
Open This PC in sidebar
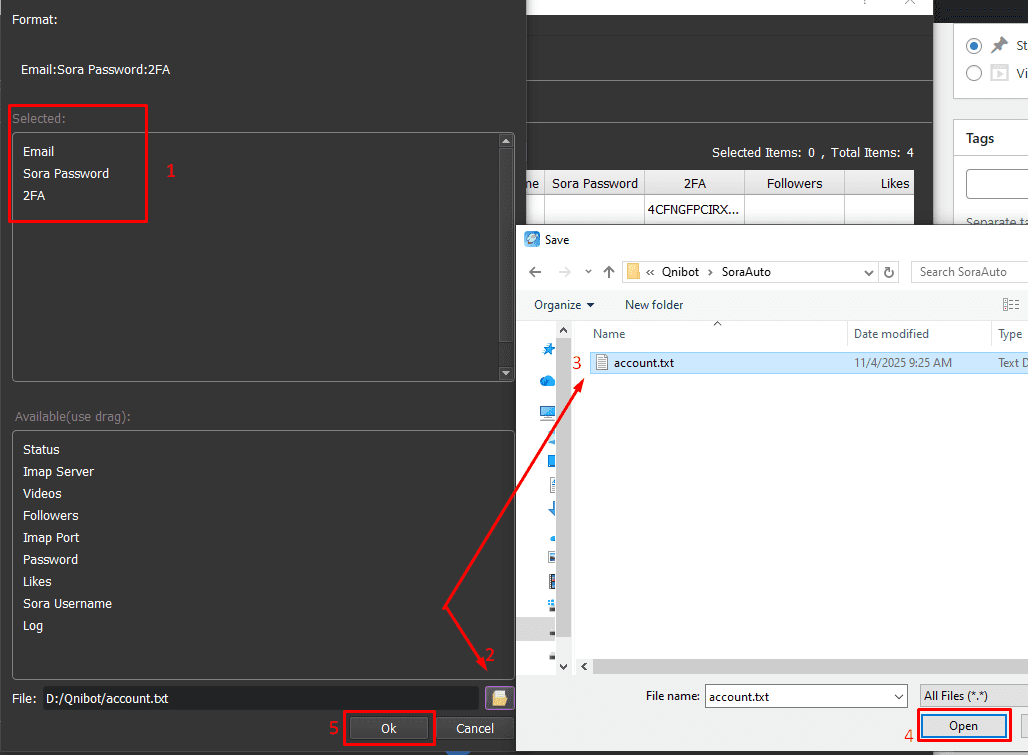click(547, 412)
